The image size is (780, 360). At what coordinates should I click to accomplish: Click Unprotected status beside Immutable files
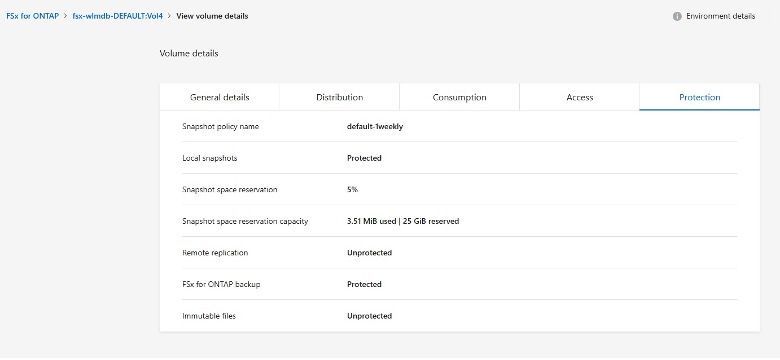coord(370,316)
